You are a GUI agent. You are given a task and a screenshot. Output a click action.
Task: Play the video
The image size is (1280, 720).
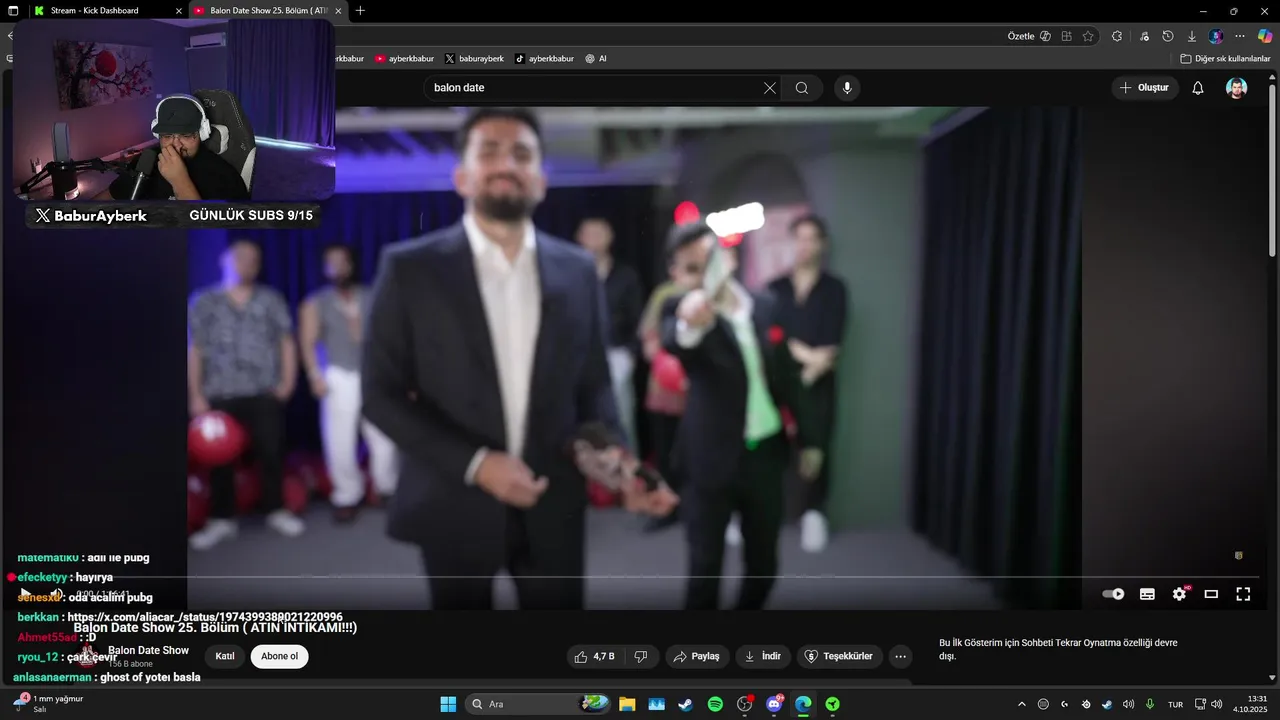(x=26, y=593)
